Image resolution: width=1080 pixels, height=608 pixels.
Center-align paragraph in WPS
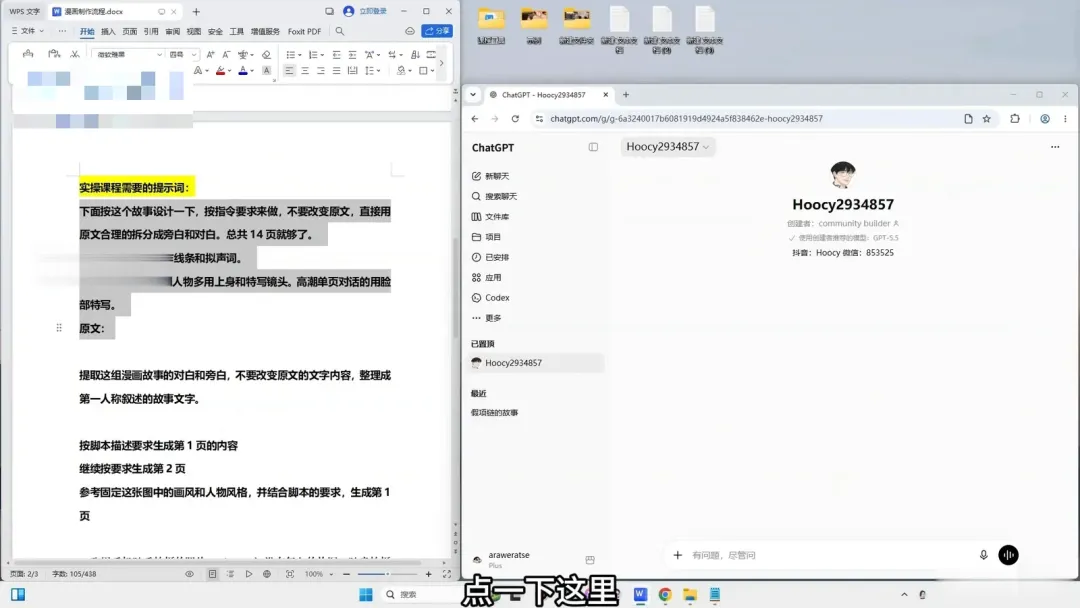pos(304,70)
